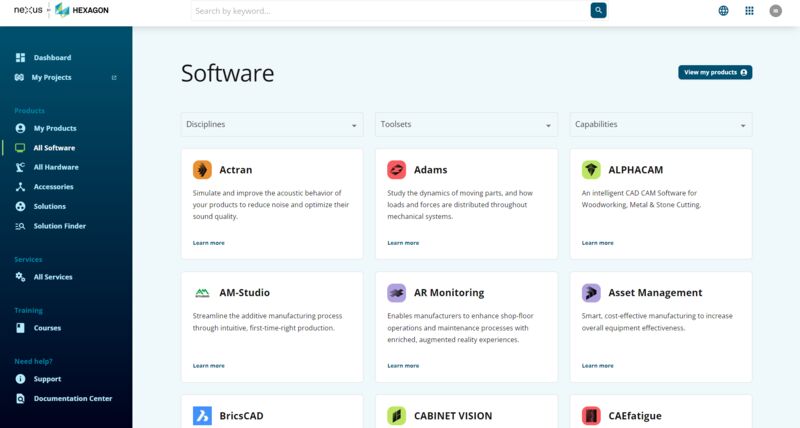This screenshot has height=428, width=800.
Task: Go to My Projects in sidebar
Action: [x=51, y=78]
